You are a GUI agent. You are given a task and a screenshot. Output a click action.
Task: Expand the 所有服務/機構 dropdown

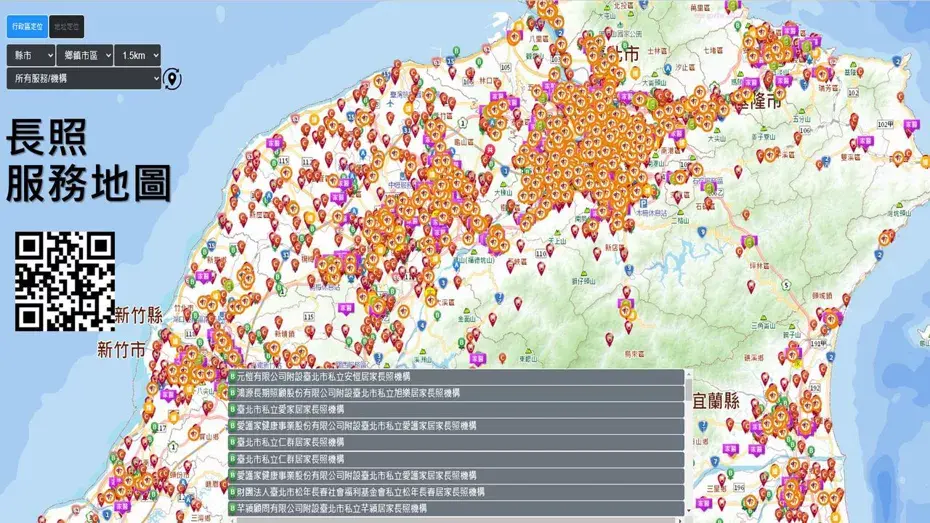84,78
